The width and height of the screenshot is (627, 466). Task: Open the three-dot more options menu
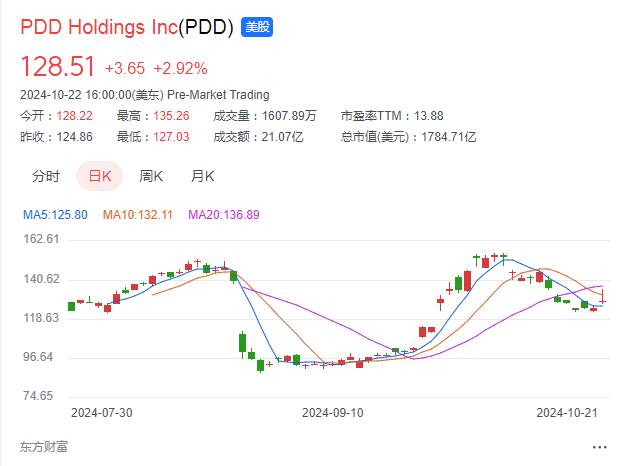599,447
